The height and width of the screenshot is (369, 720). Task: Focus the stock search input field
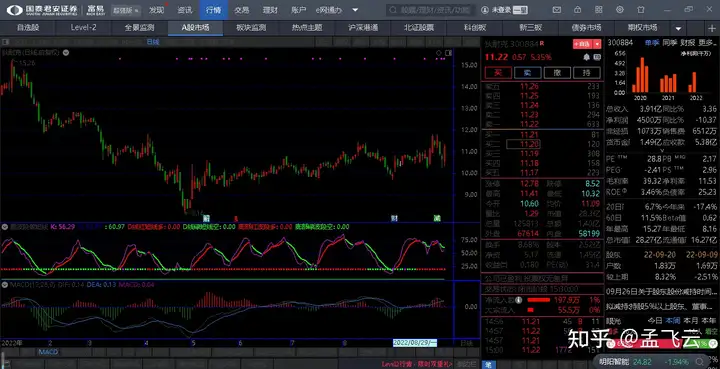428,10
